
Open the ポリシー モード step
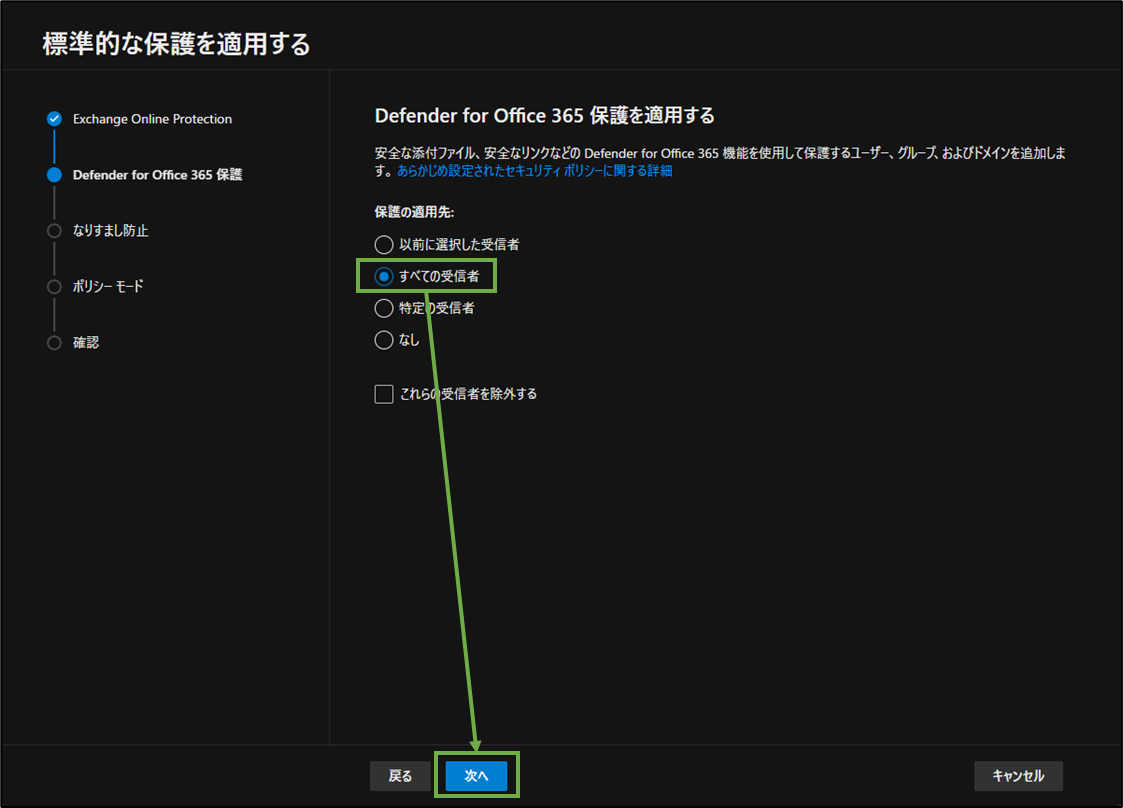108,287
